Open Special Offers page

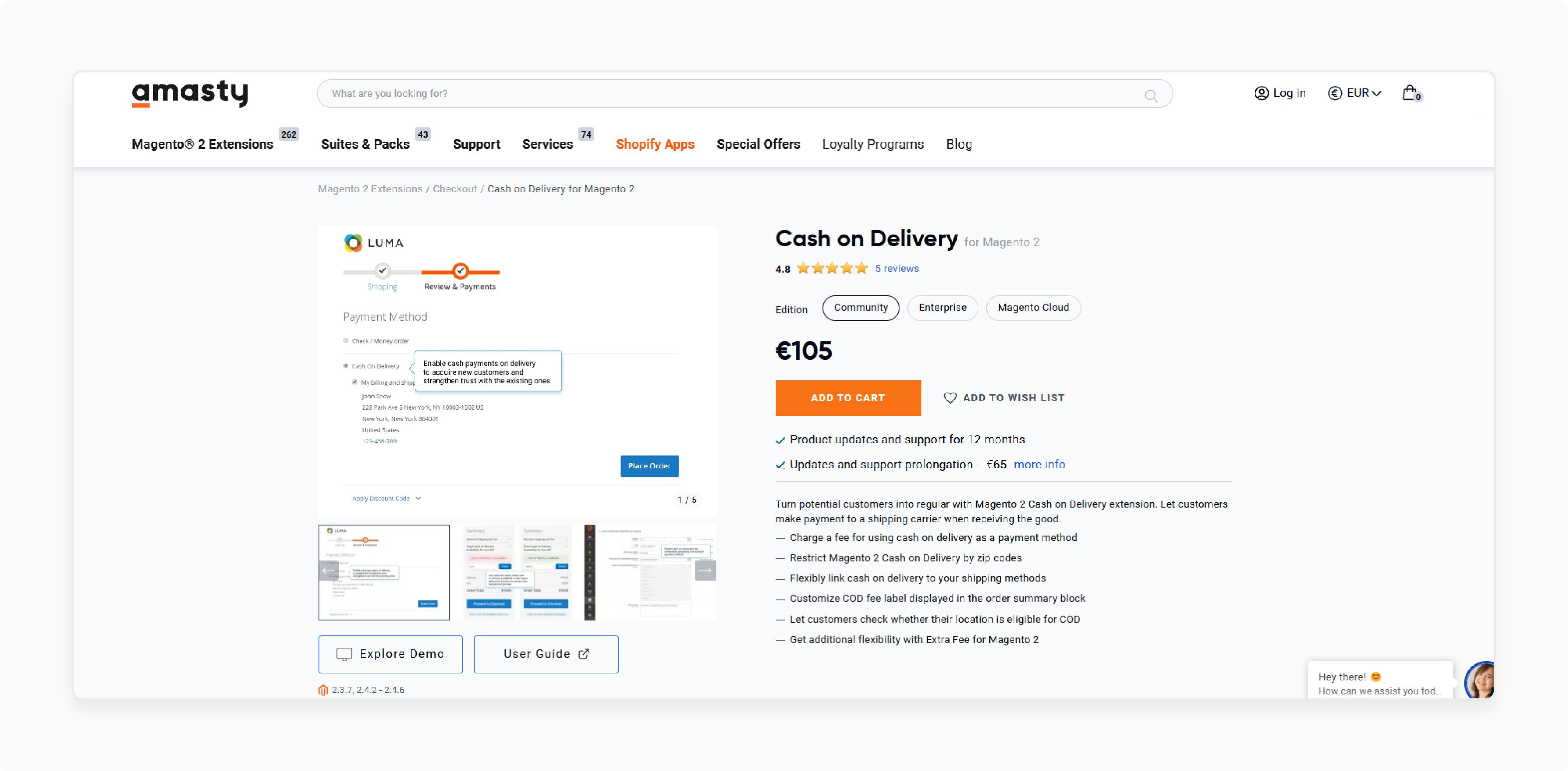pos(758,144)
